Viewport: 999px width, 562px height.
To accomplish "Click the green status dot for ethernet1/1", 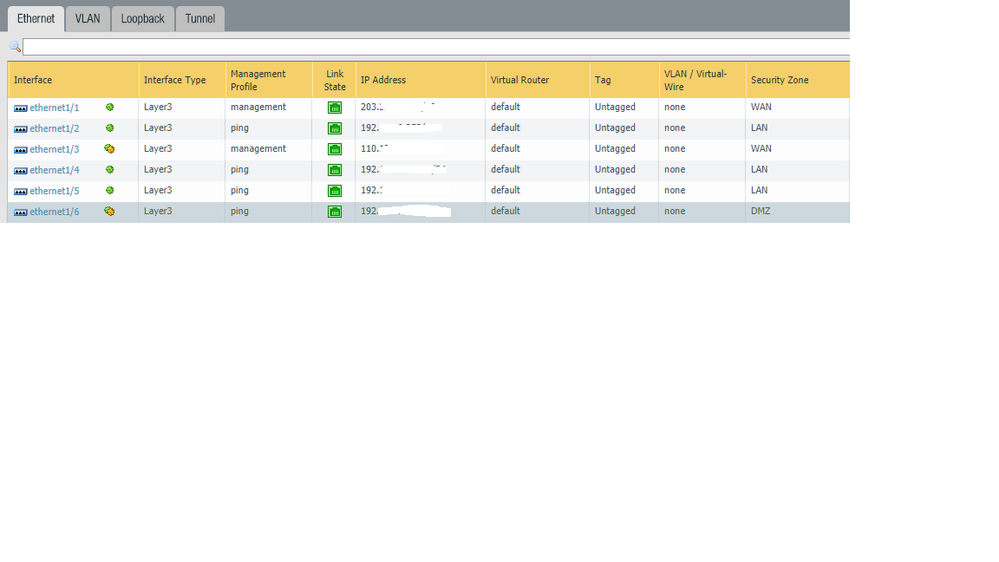I will pos(110,107).
